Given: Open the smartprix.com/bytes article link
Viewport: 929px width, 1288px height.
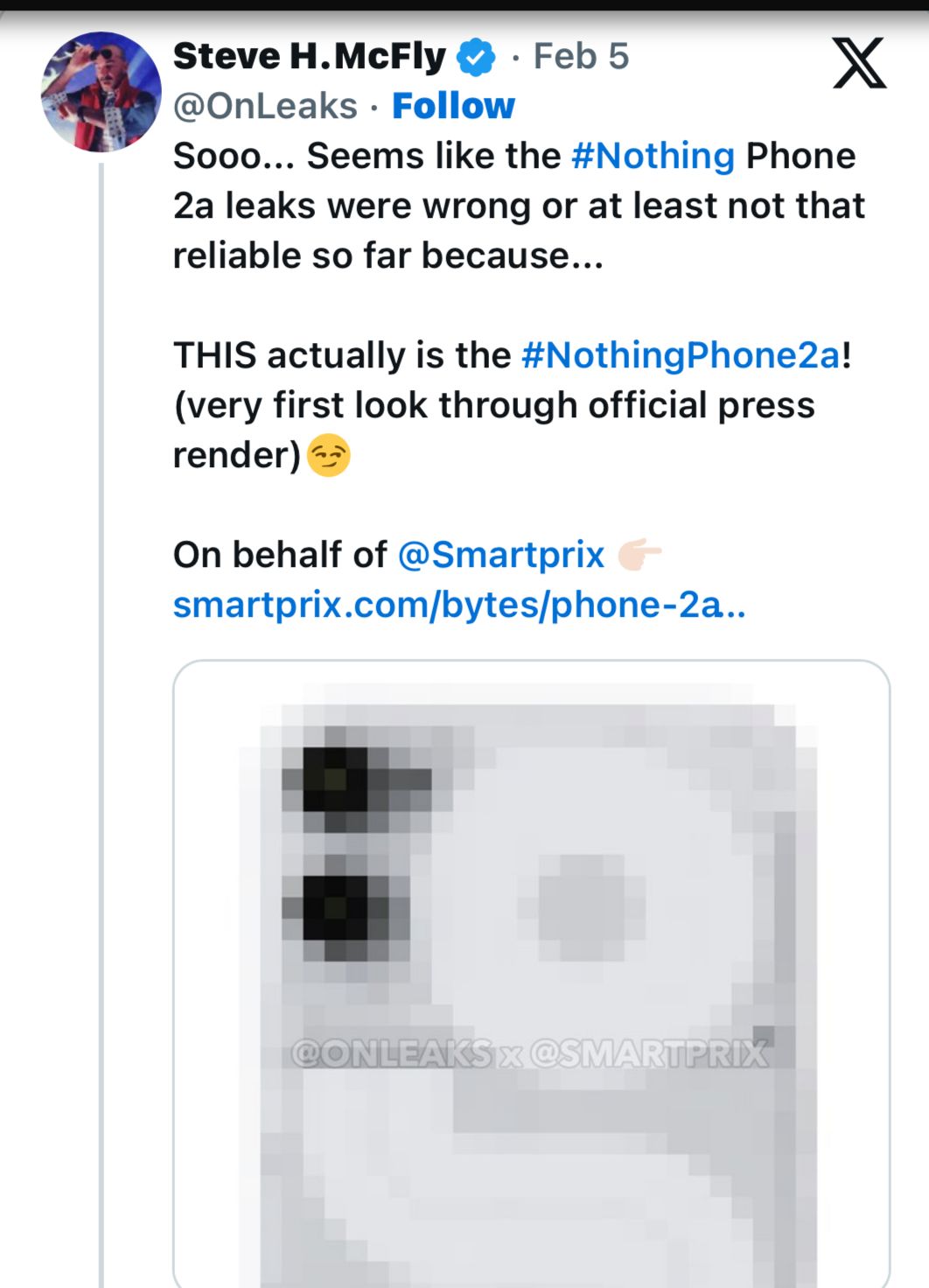Looking at the screenshot, I should 458,605.
